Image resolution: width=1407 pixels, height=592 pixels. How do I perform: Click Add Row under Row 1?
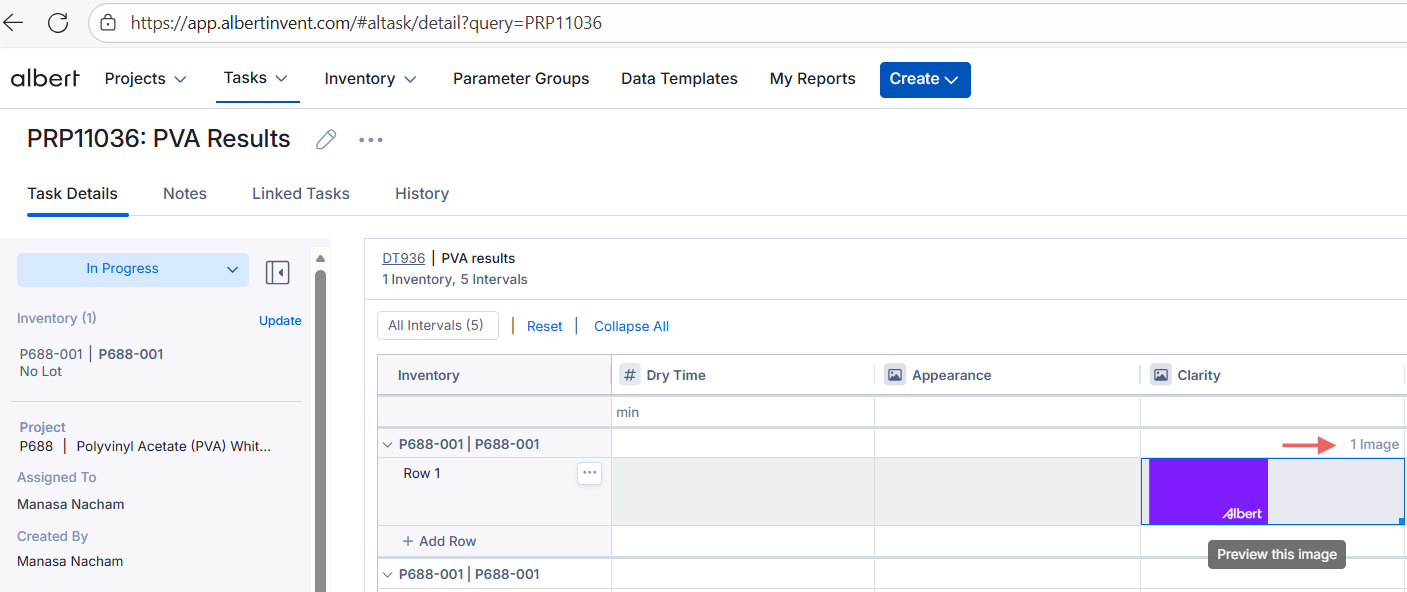[x=439, y=541]
